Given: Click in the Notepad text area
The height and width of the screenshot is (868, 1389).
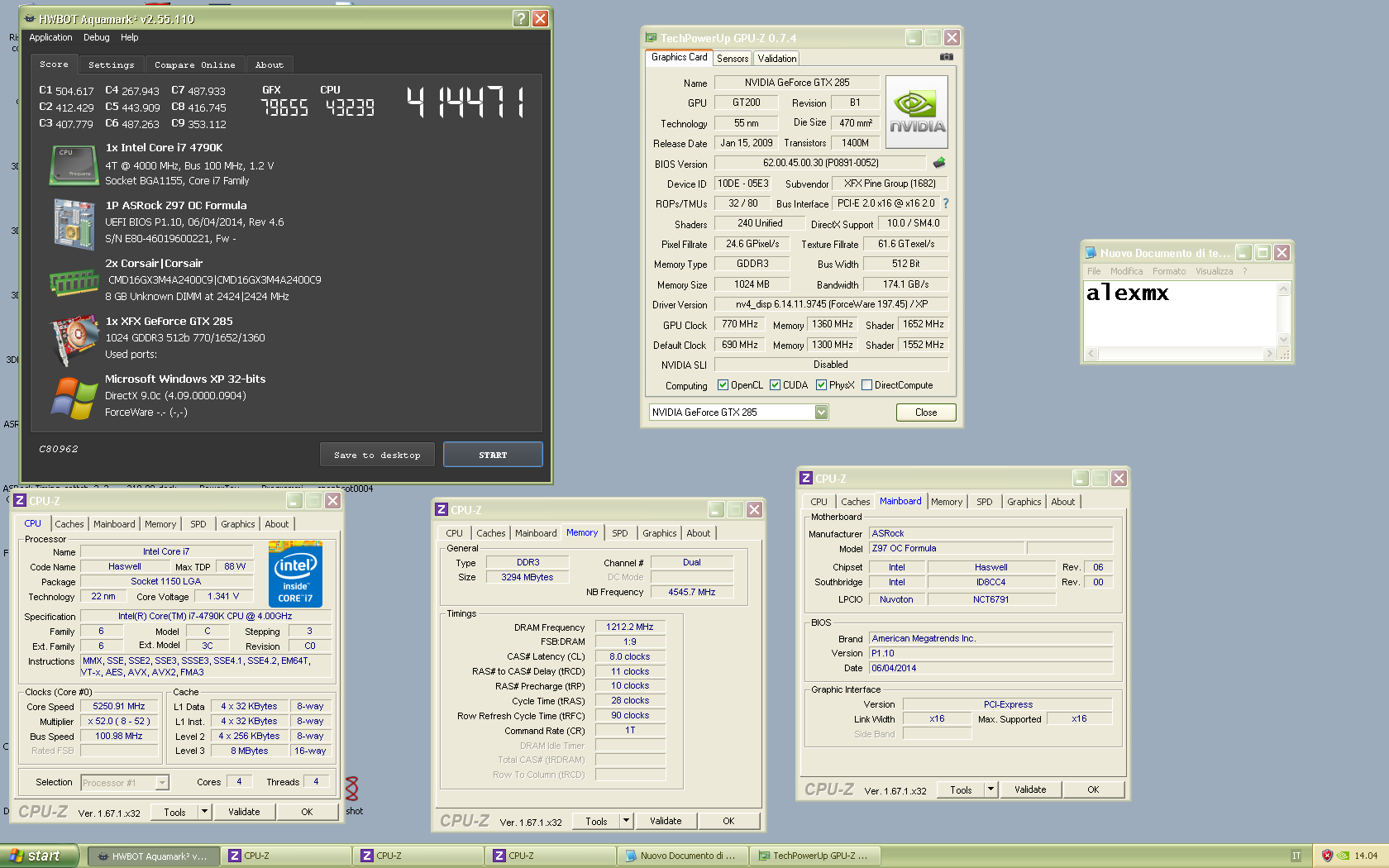Looking at the screenshot, I should (x=1181, y=314).
